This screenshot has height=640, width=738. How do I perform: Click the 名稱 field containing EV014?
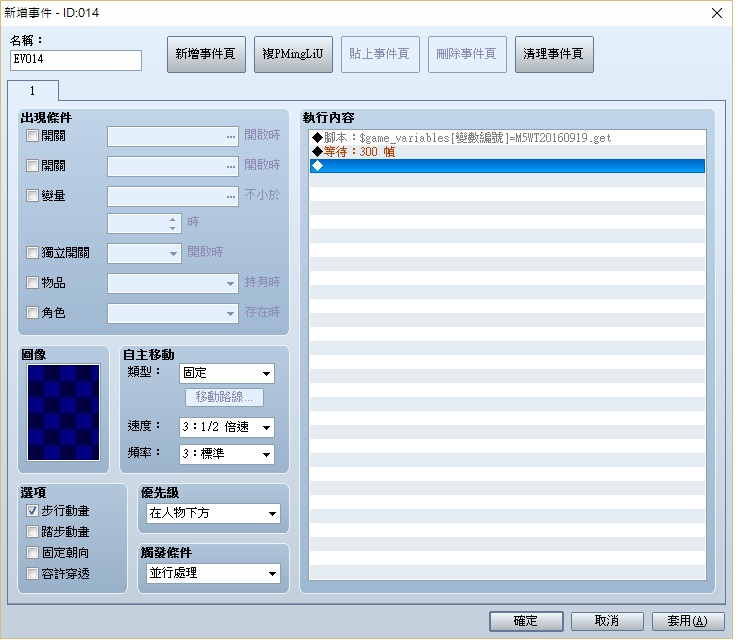point(76,60)
